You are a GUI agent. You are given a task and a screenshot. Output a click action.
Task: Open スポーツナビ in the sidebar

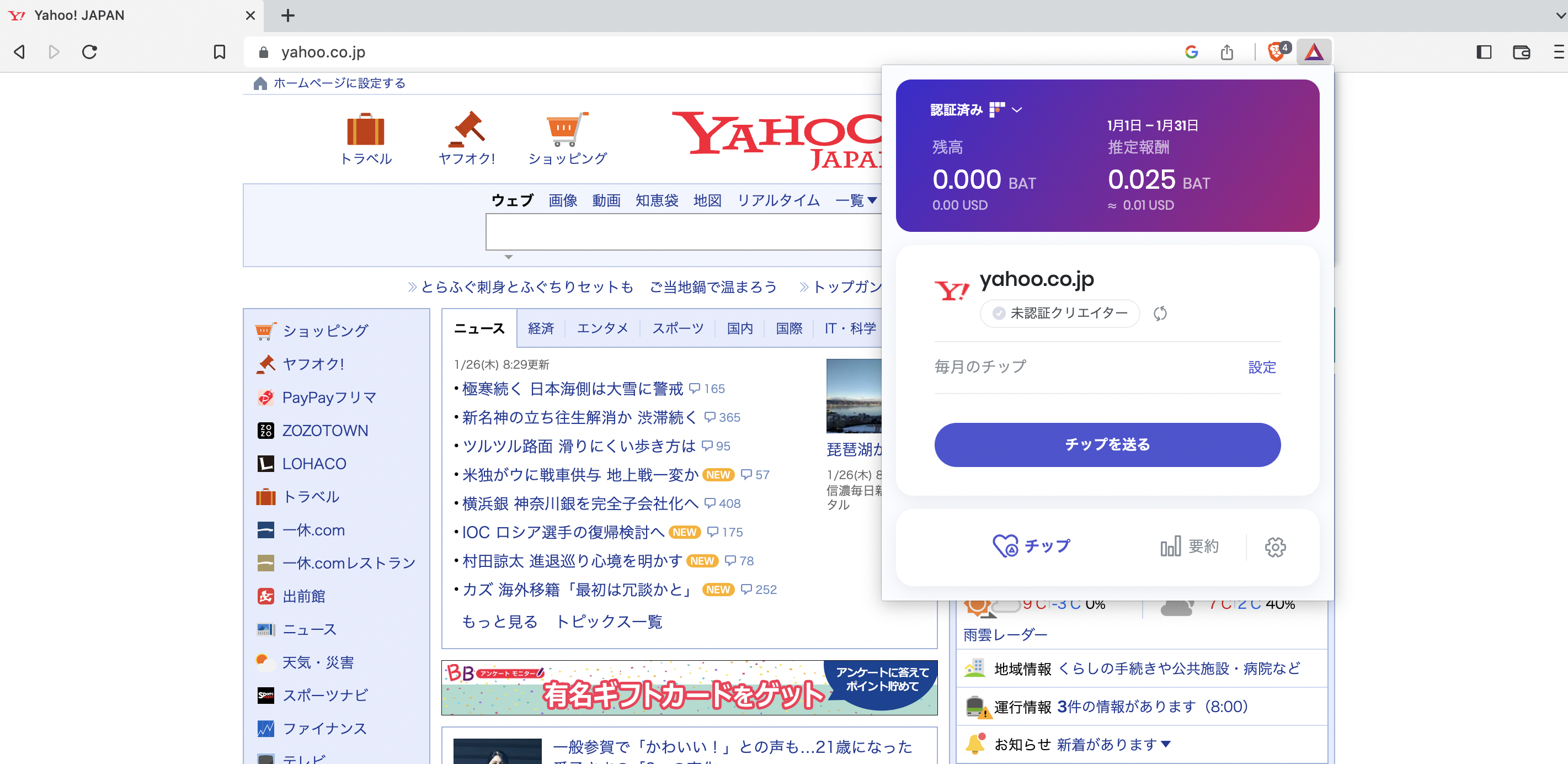pos(325,695)
